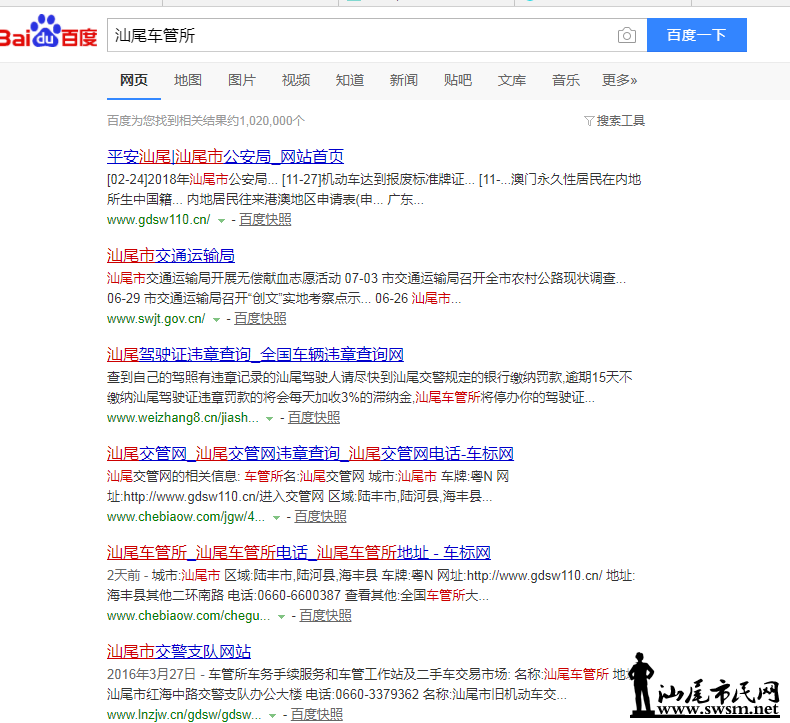The width and height of the screenshot is (790, 723).
Task: Expand dropdown arrow next to www.swjt.gov.cn/
Action: (x=216, y=319)
